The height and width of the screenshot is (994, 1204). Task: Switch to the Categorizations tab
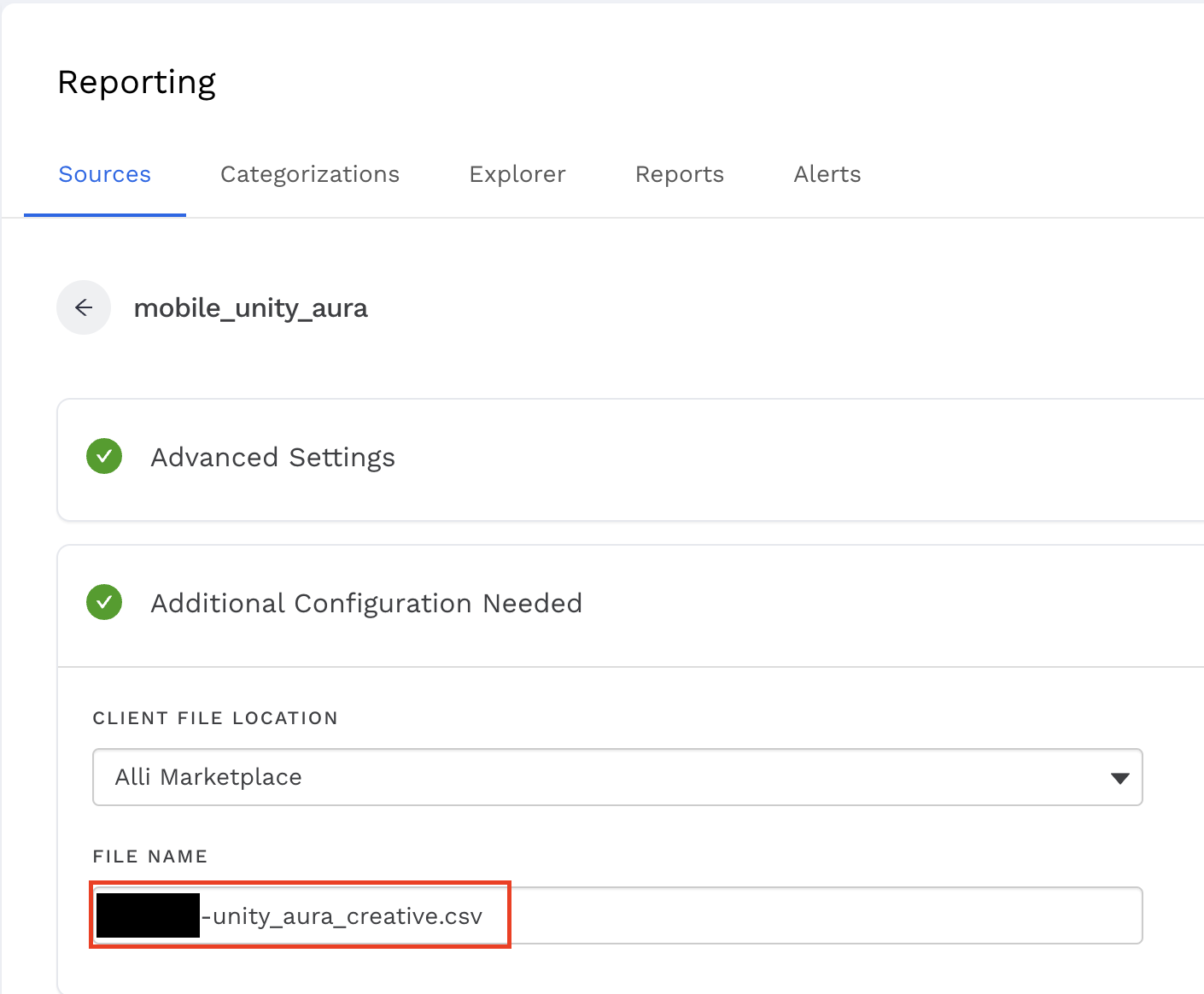point(309,174)
